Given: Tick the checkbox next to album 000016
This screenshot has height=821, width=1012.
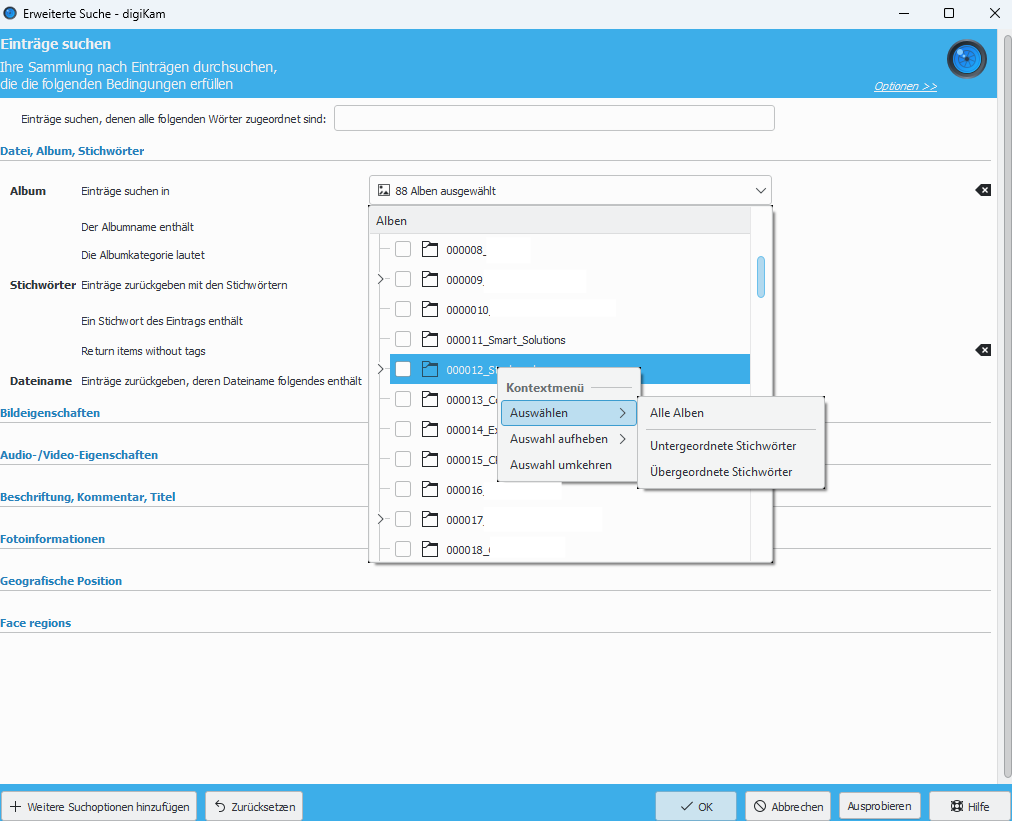Looking at the screenshot, I should [403, 489].
